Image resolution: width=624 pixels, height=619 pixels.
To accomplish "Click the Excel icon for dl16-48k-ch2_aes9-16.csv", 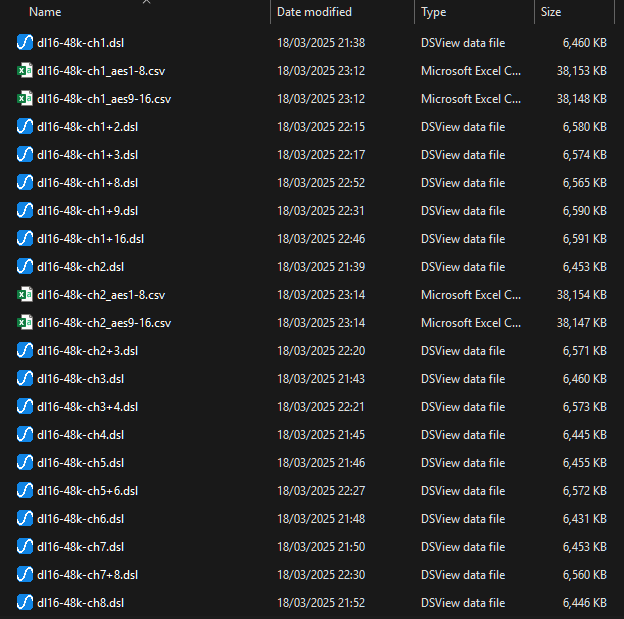I will pyautogui.click(x=25, y=322).
